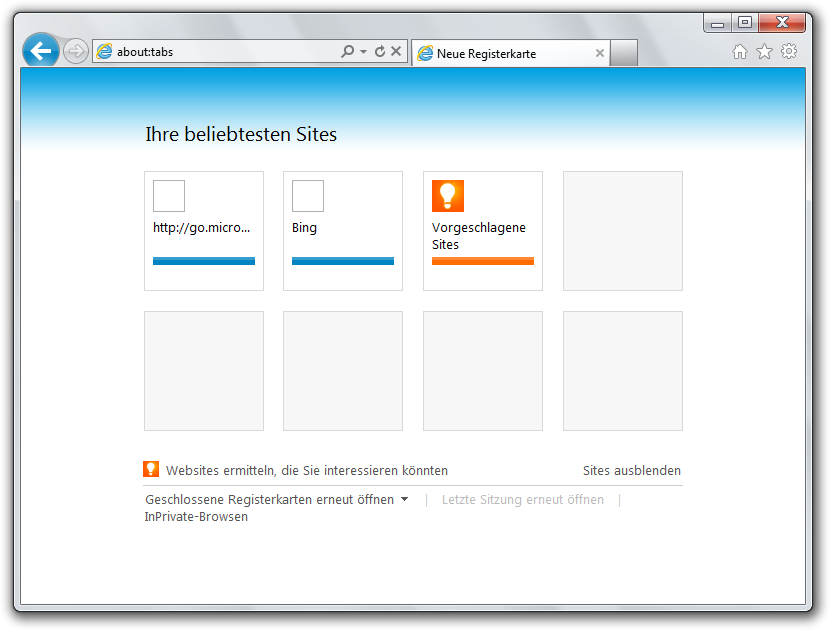The image size is (832, 632).
Task: Click the orange lightbulb icon on tile
Action: click(448, 196)
